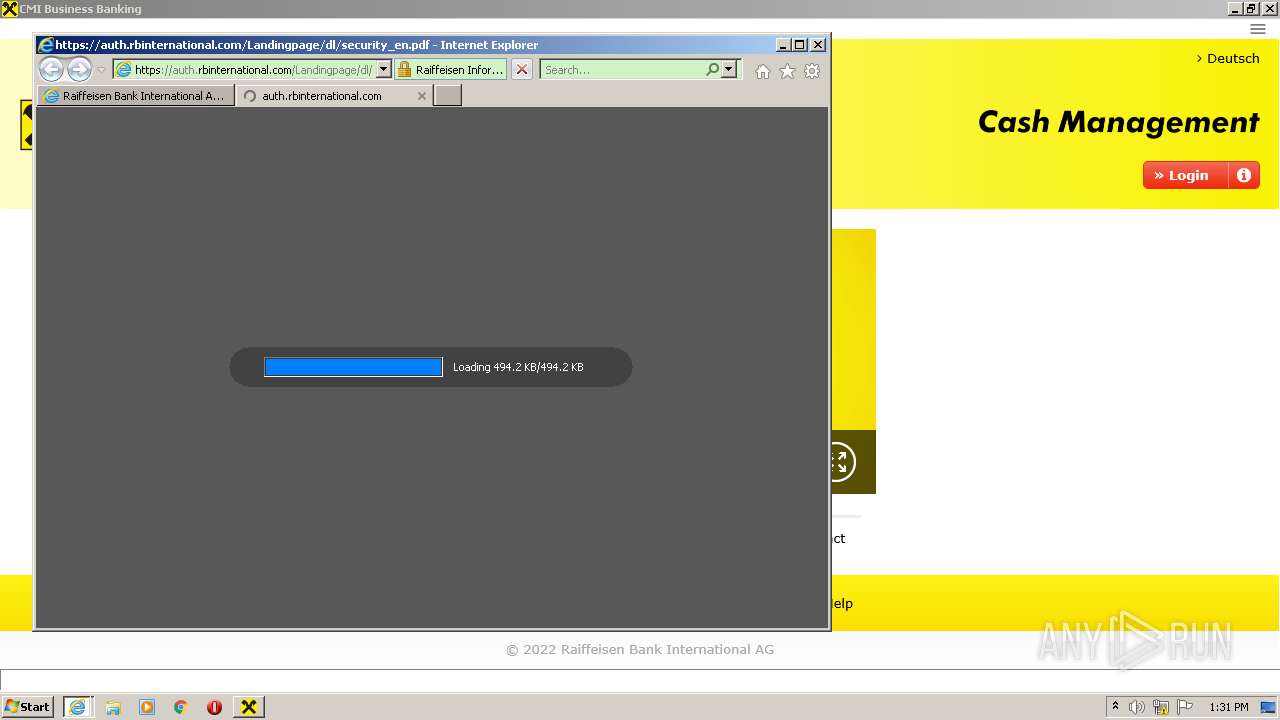The image size is (1280, 720).
Task: Switch to Raiffeisen Bank International A... tab
Action: click(x=135, y=96)
